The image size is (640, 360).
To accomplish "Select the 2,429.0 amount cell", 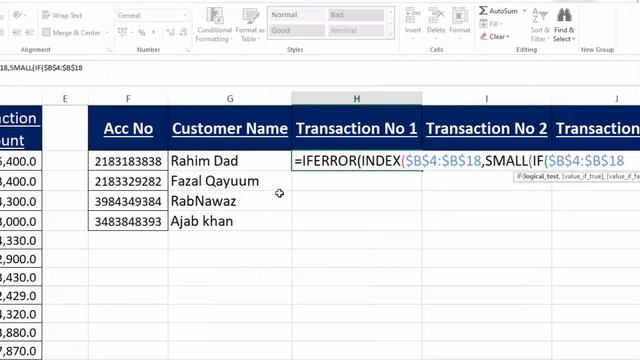I will point(20,296).
